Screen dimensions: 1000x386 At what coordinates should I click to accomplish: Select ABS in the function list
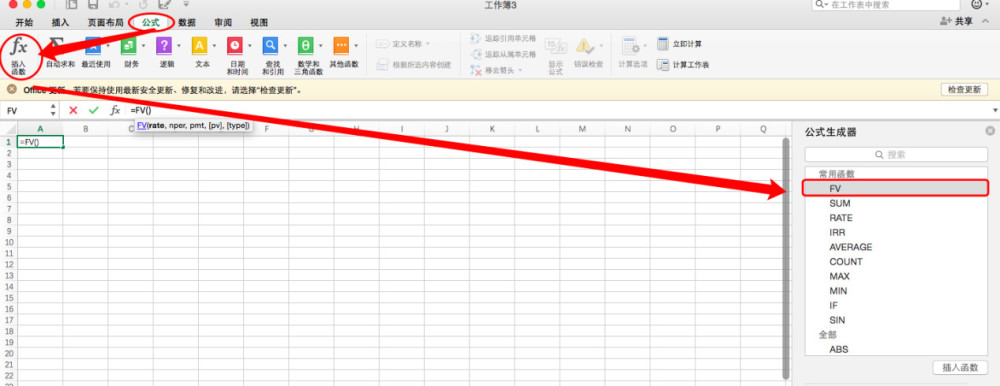tap(895, 349)
